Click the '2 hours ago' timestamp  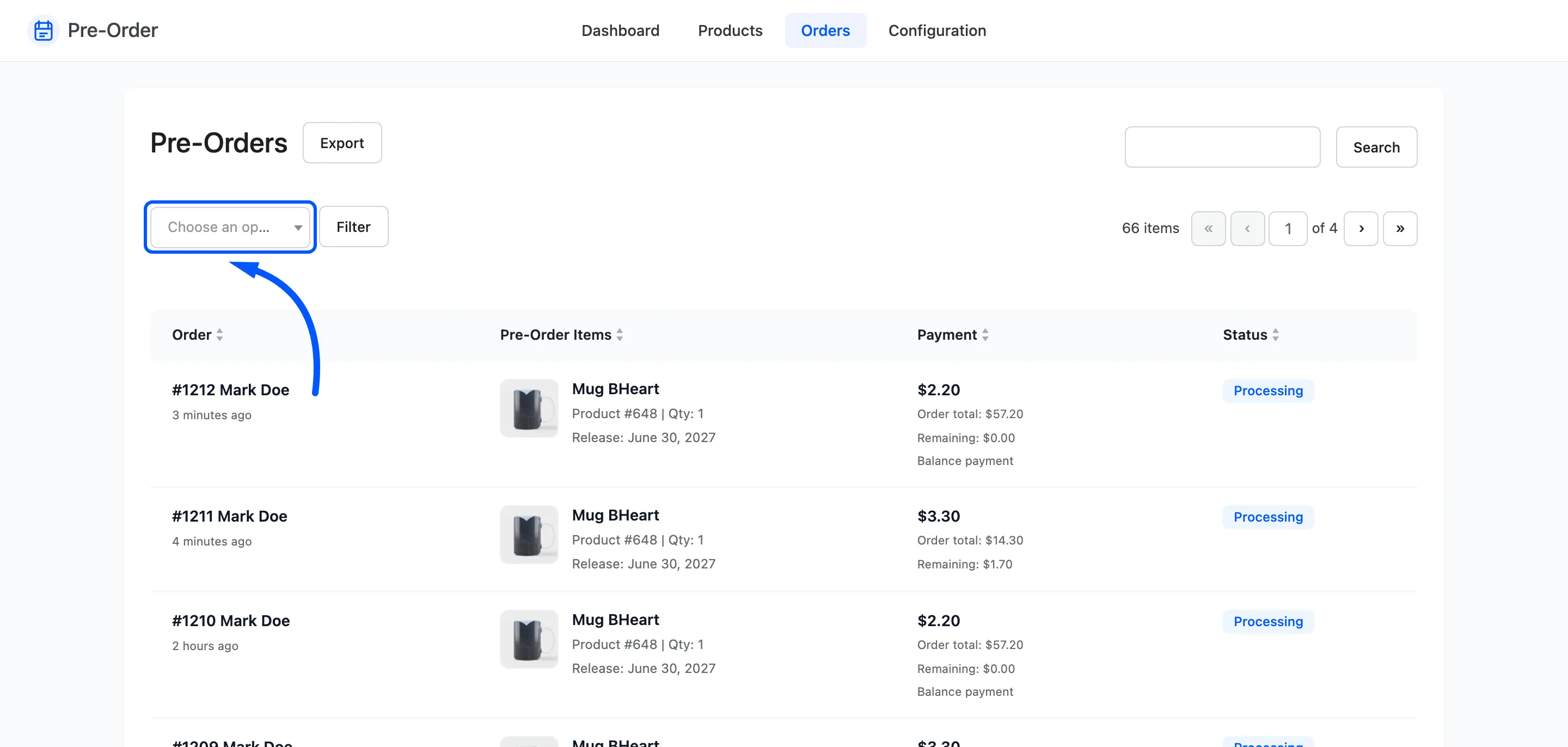pos(205,646)
